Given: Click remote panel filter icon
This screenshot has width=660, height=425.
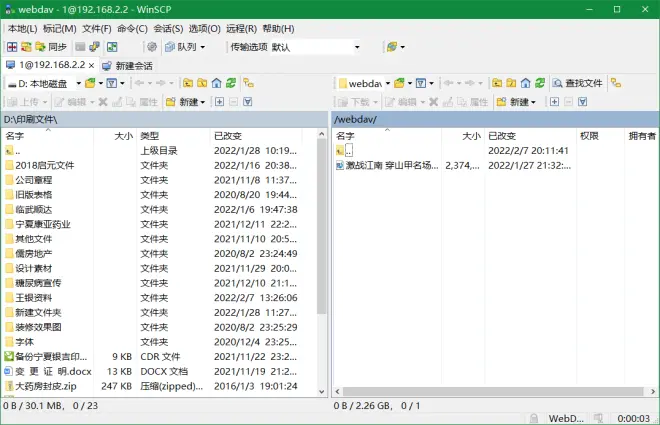Looking at the screenshot, I should [x=420, y=83].
